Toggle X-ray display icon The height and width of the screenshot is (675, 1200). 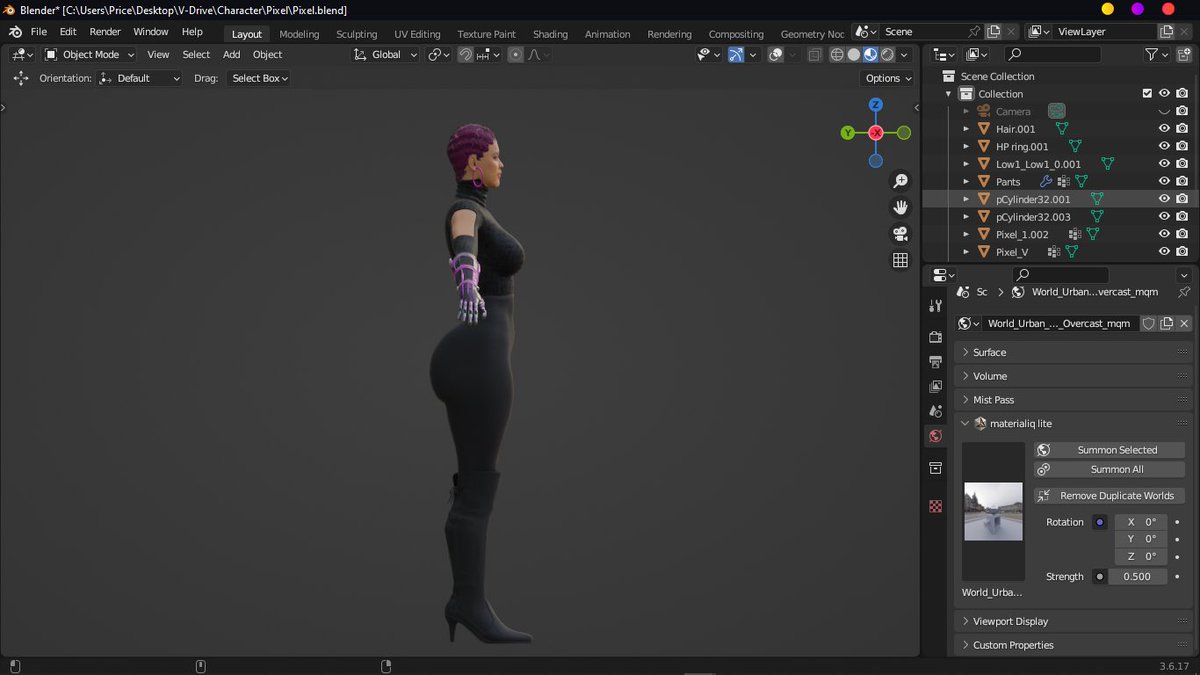[814, 55]
